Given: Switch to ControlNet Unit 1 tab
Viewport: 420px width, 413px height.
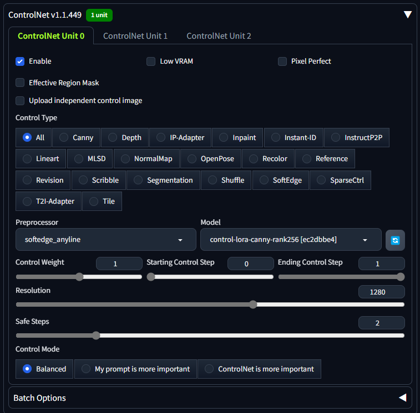Looking at the screenshot, I should pyautogui.click(x=135, y=36).
